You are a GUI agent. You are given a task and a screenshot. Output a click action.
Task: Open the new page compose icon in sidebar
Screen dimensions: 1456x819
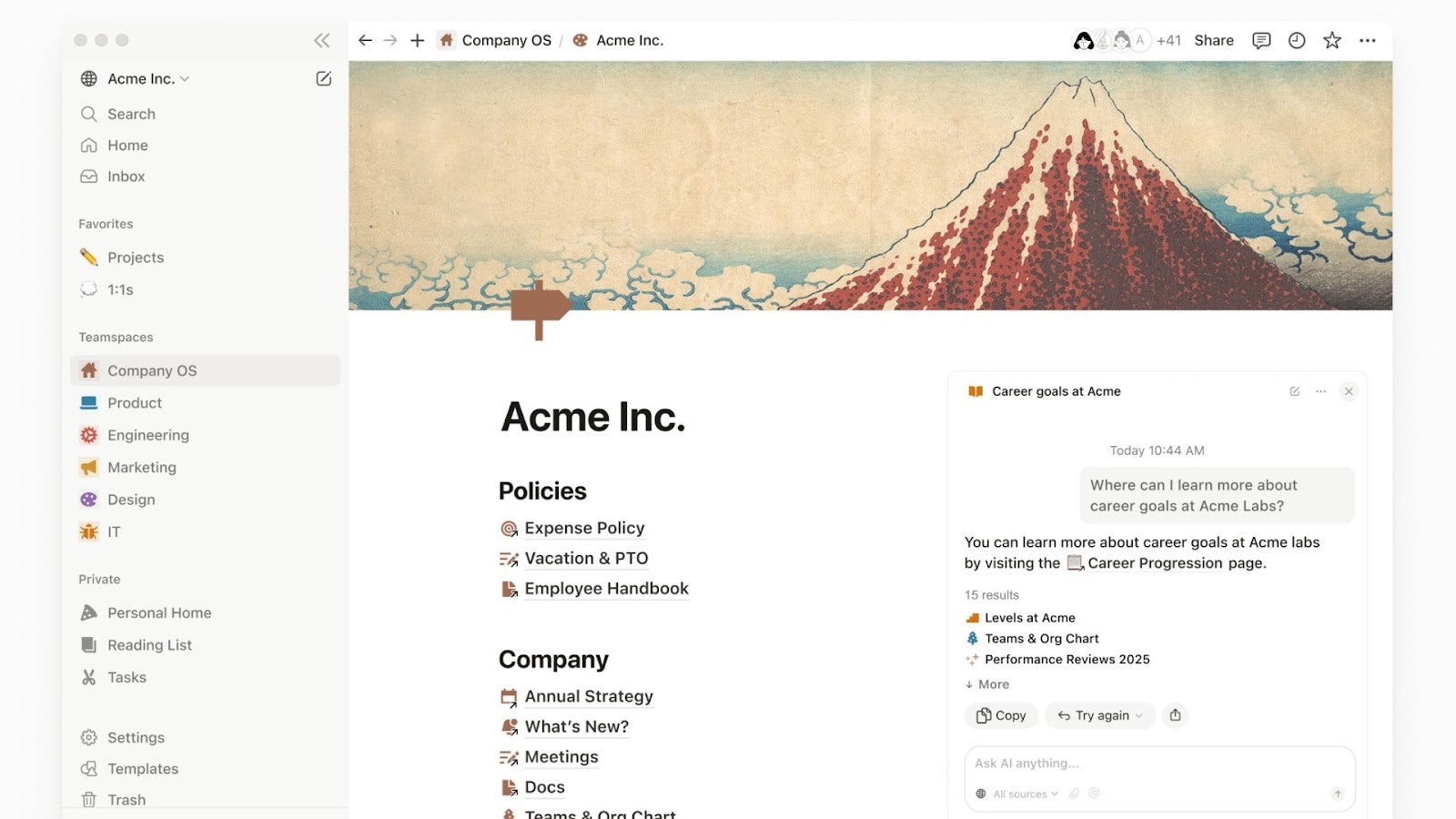click(324, 78)
